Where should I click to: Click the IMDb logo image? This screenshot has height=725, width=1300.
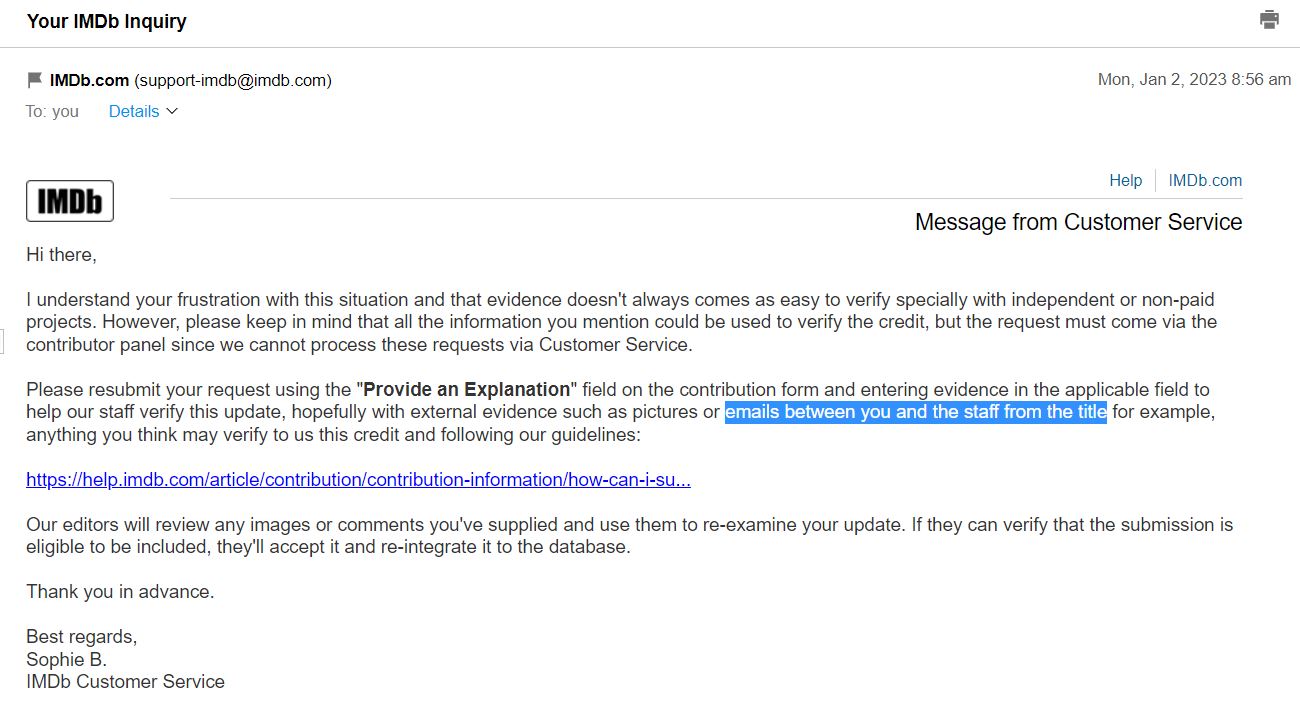click(70, 201)
